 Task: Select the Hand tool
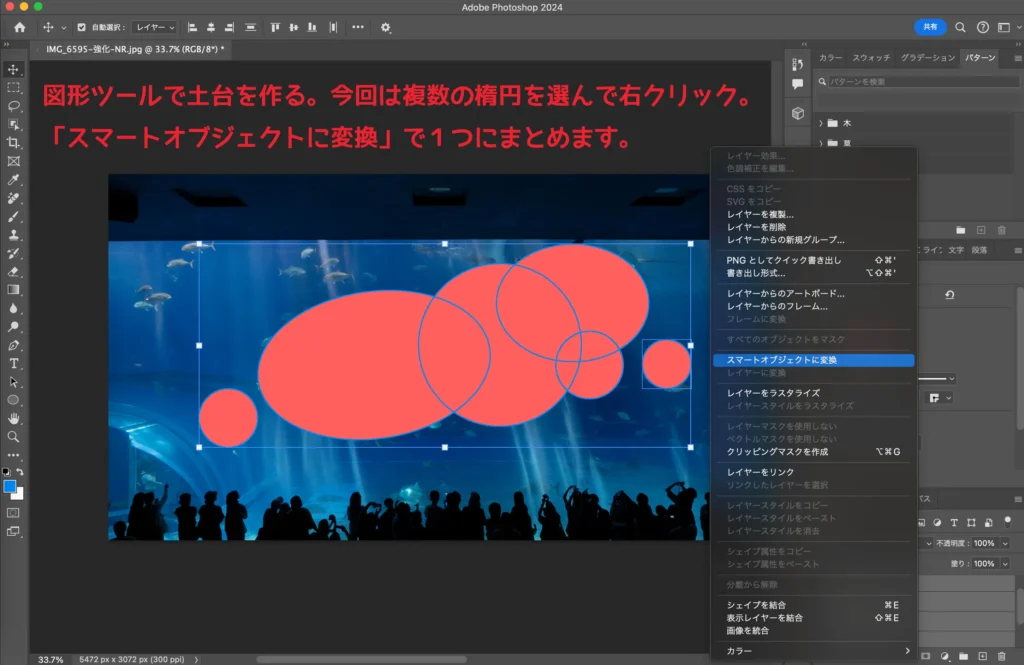coord(14,418)
